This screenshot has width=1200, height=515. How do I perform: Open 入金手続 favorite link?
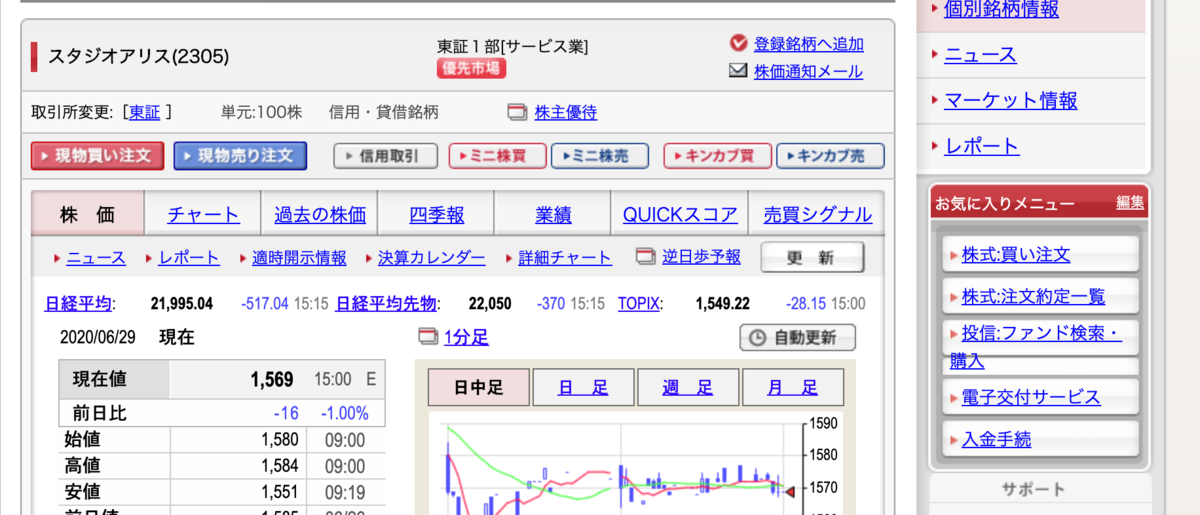coord(996,439)
